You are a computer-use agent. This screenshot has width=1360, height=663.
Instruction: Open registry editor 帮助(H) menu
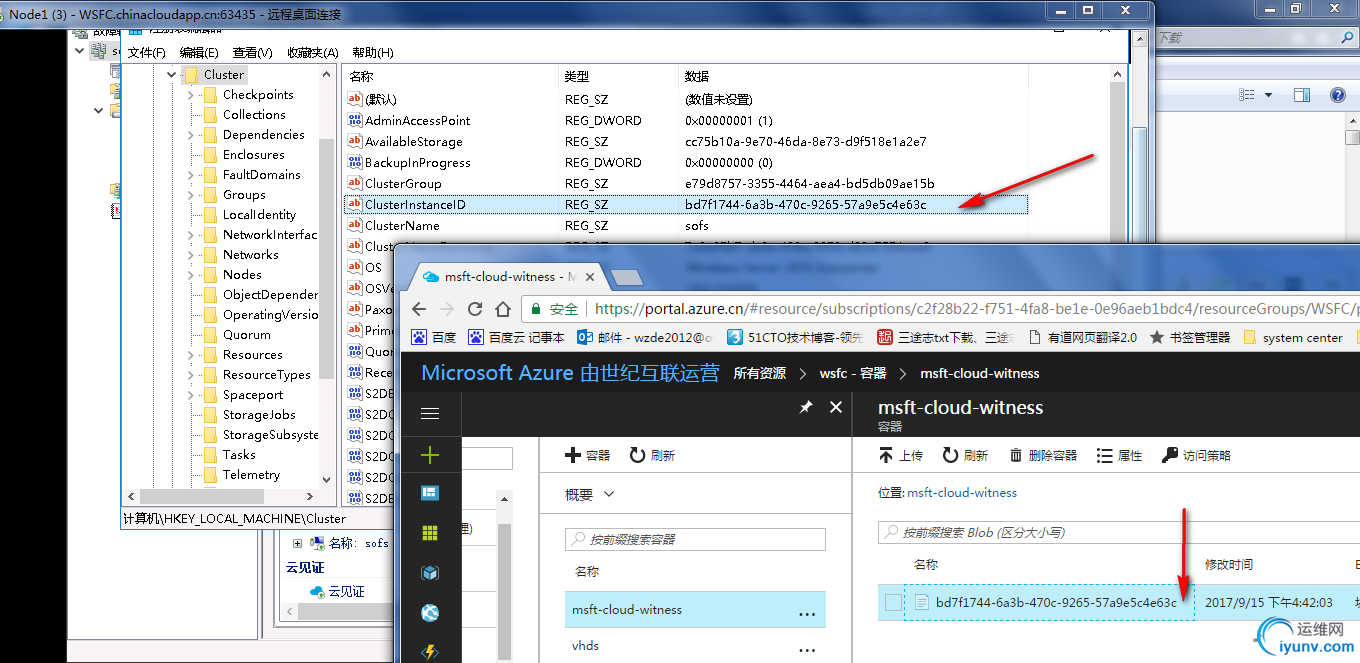(x=373, y=52)
